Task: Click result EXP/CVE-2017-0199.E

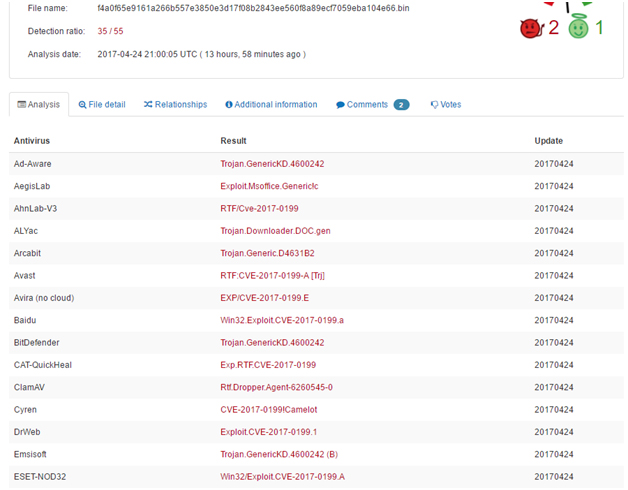Action: click(264, 298)
